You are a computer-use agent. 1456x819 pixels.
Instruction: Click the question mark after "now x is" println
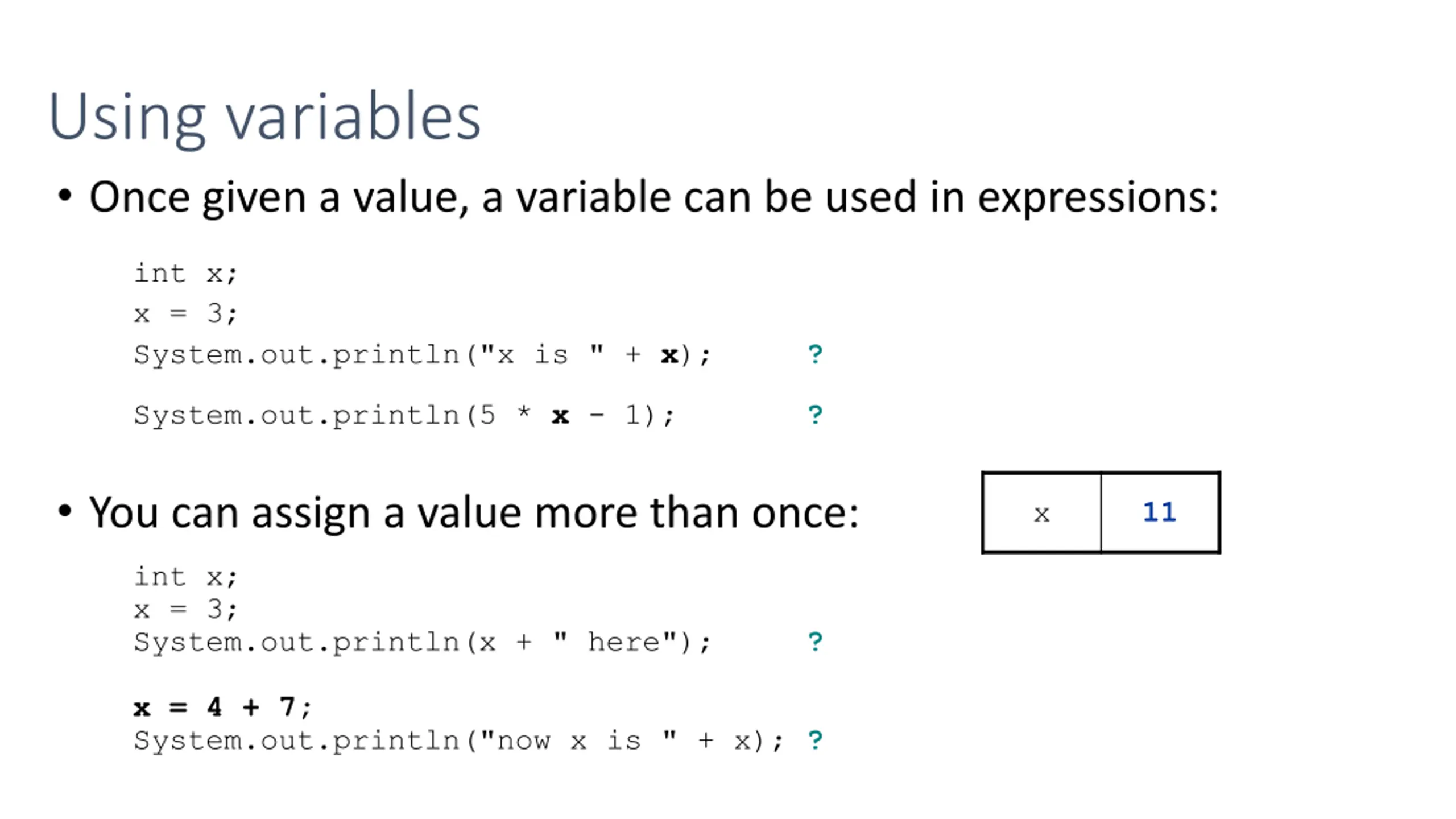click(815, 741)
